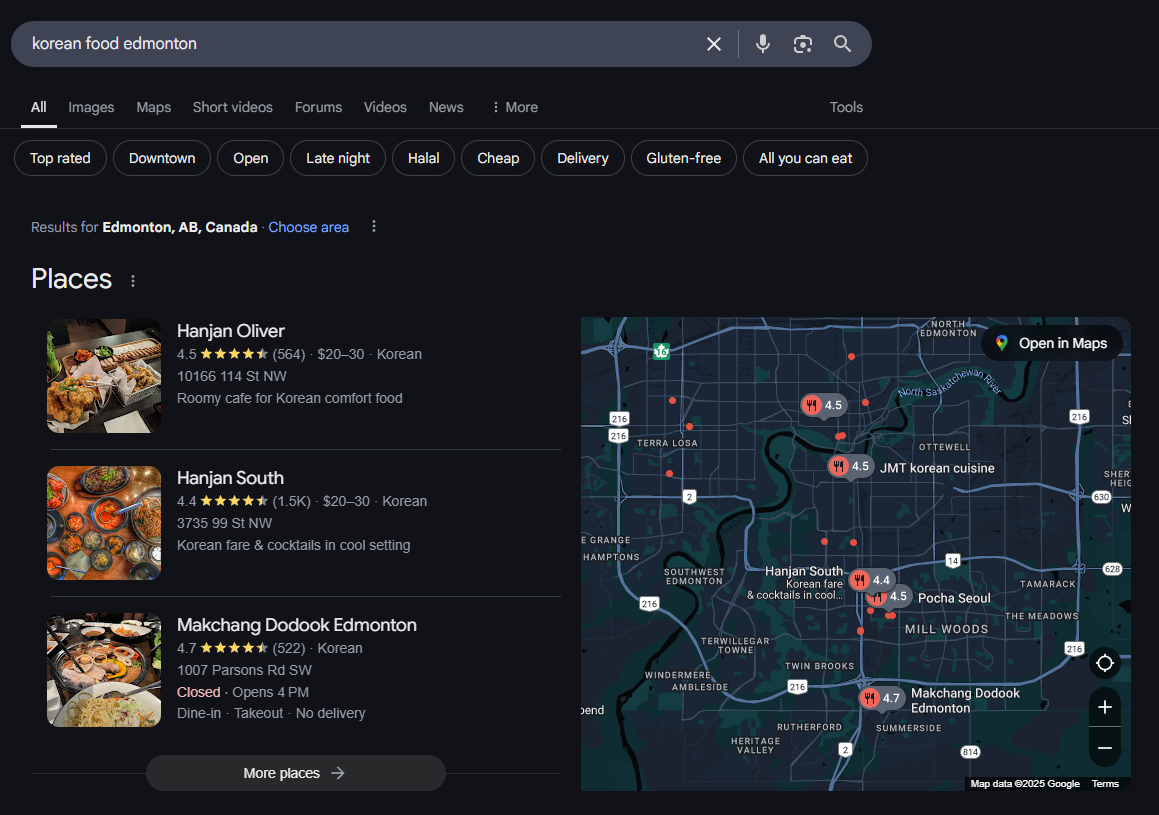
Task: Switch to the Forums tab
Action: pyautogui.click(x=319, y=107)
